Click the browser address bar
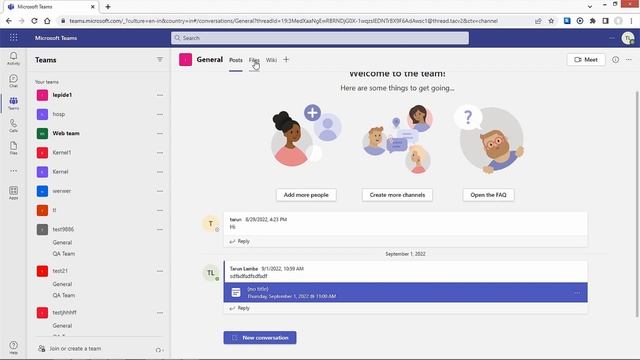640x360 pixels. click(283, 21)
